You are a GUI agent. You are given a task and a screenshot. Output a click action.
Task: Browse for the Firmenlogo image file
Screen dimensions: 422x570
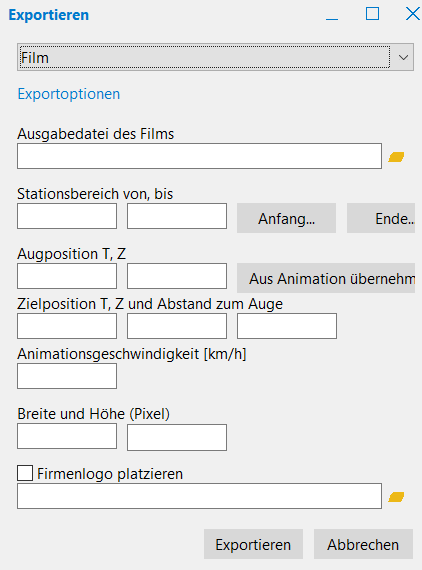coord(396,497)
